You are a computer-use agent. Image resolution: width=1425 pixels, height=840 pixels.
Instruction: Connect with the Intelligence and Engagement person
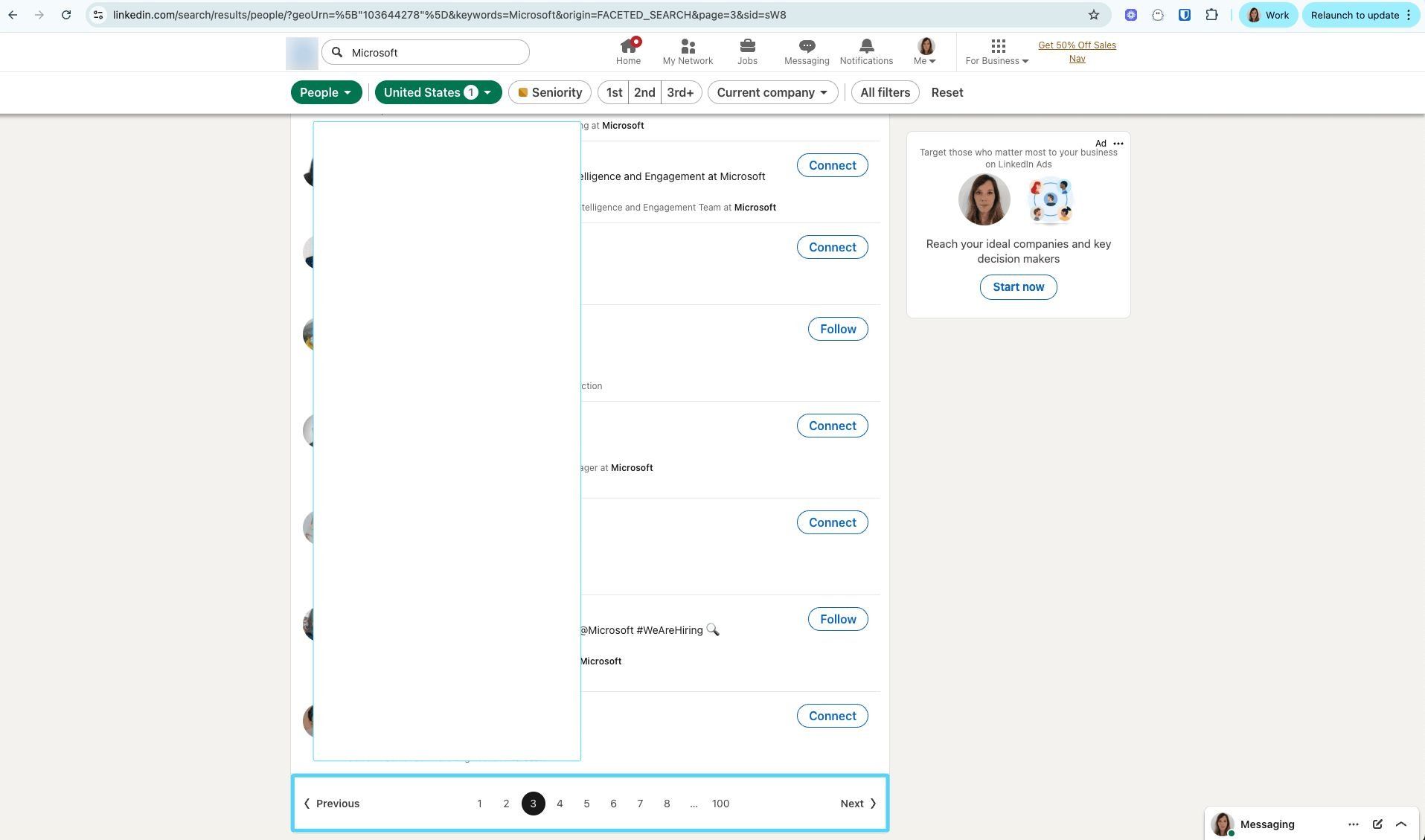832,165
